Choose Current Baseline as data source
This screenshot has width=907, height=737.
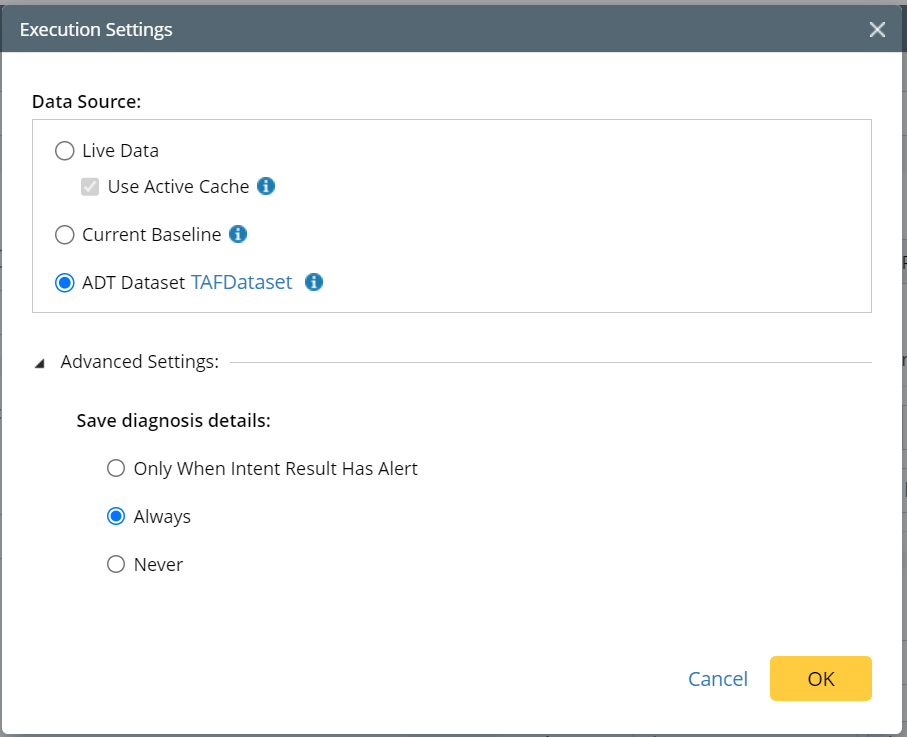pyautogui.click(x=65, y=235)
